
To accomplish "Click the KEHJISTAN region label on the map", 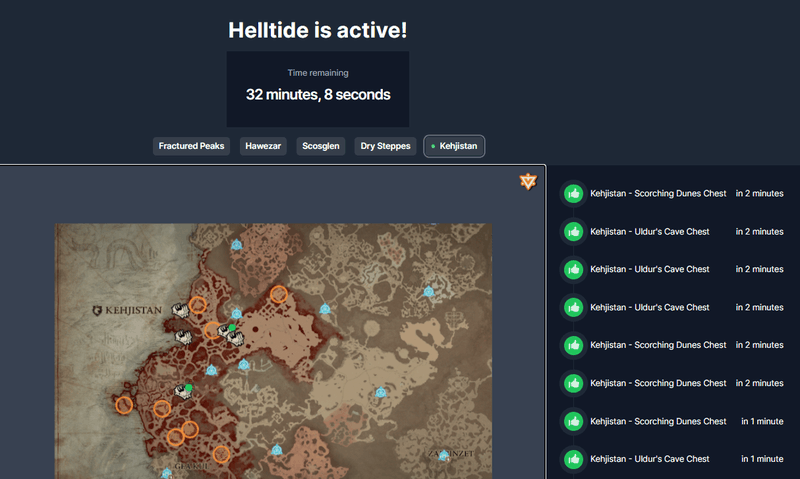I will [133, 310].
